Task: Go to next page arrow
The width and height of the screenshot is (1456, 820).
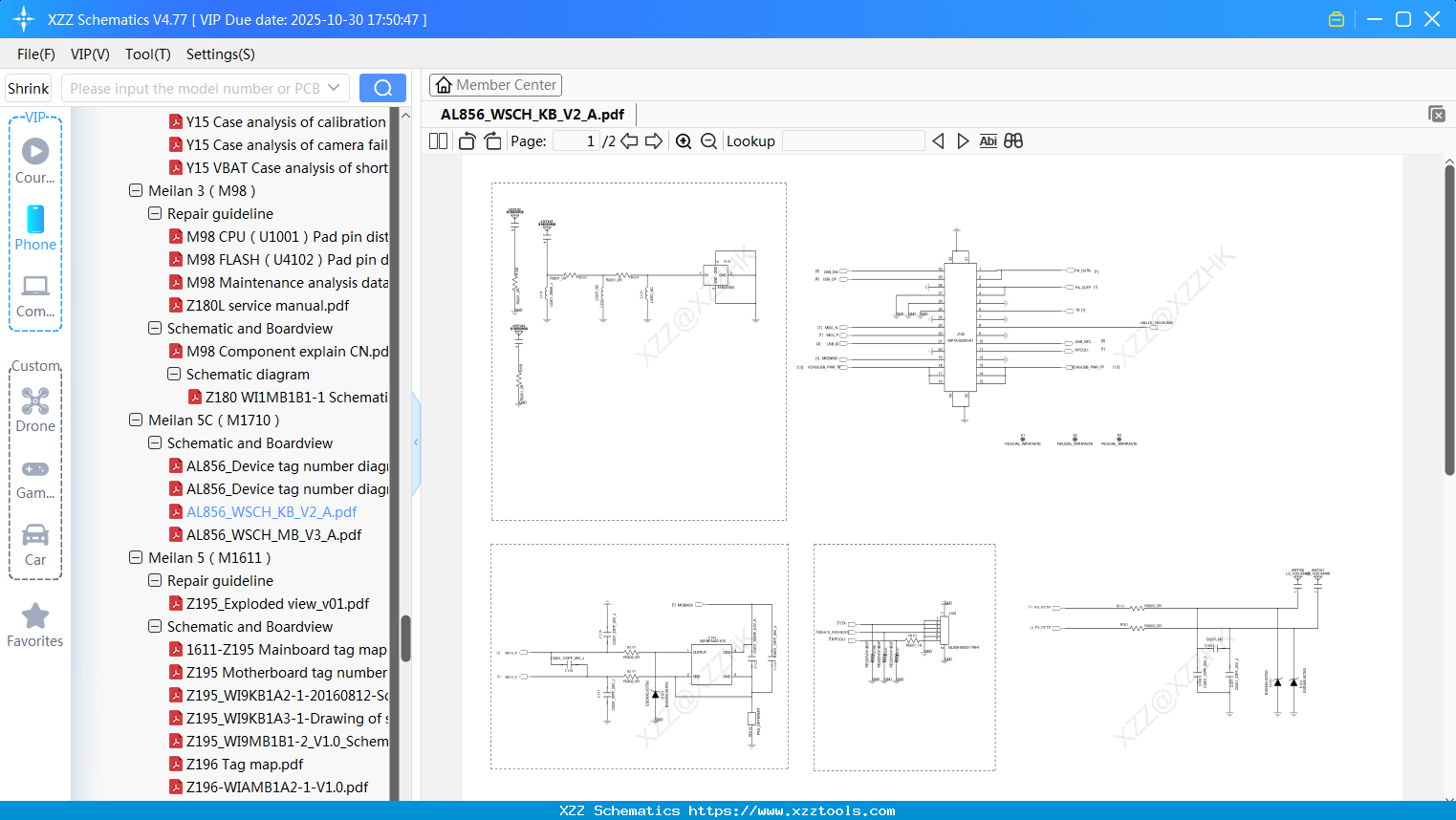Action: [x=654, y=141]
